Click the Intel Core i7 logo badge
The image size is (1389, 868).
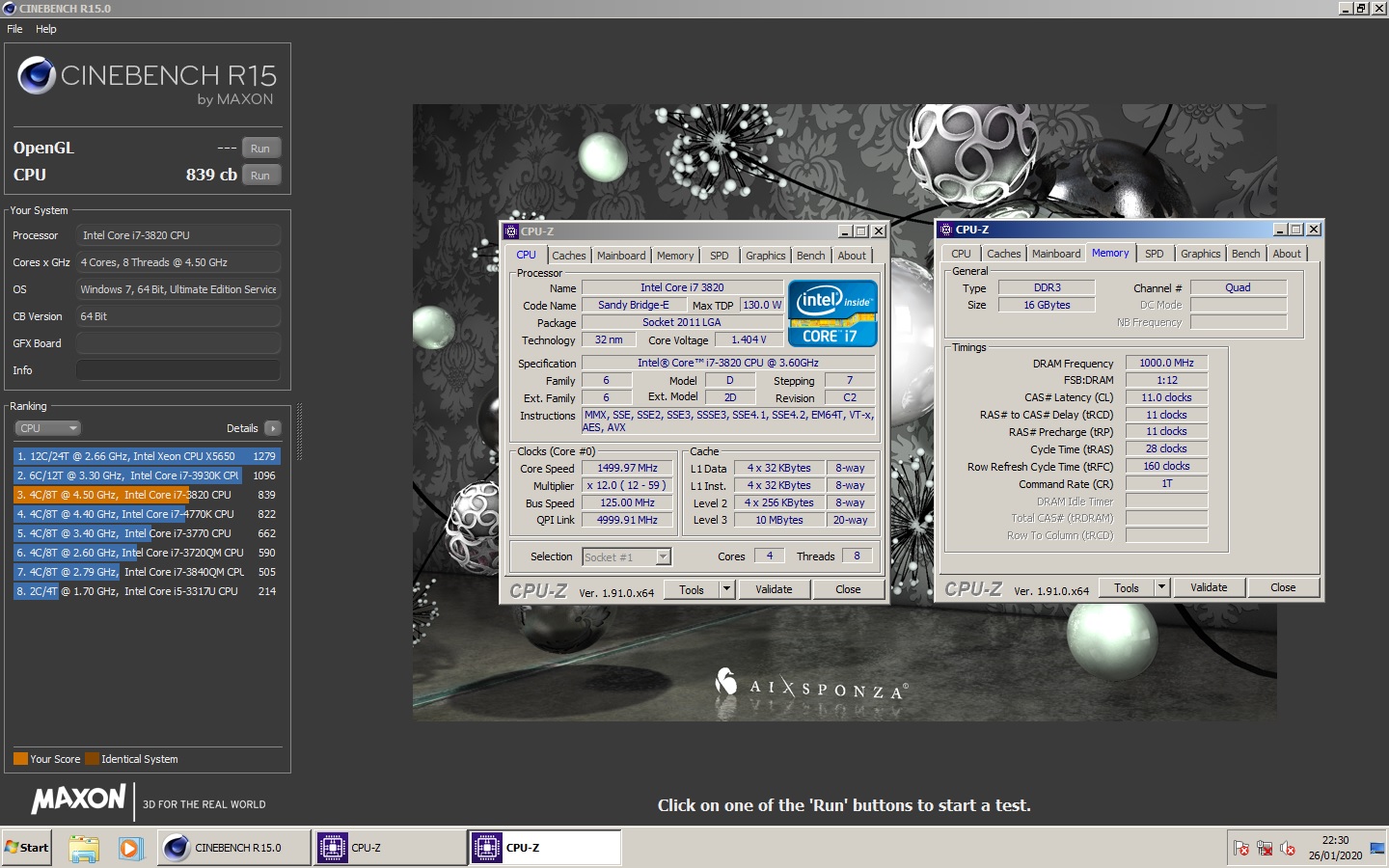point(832,312)
